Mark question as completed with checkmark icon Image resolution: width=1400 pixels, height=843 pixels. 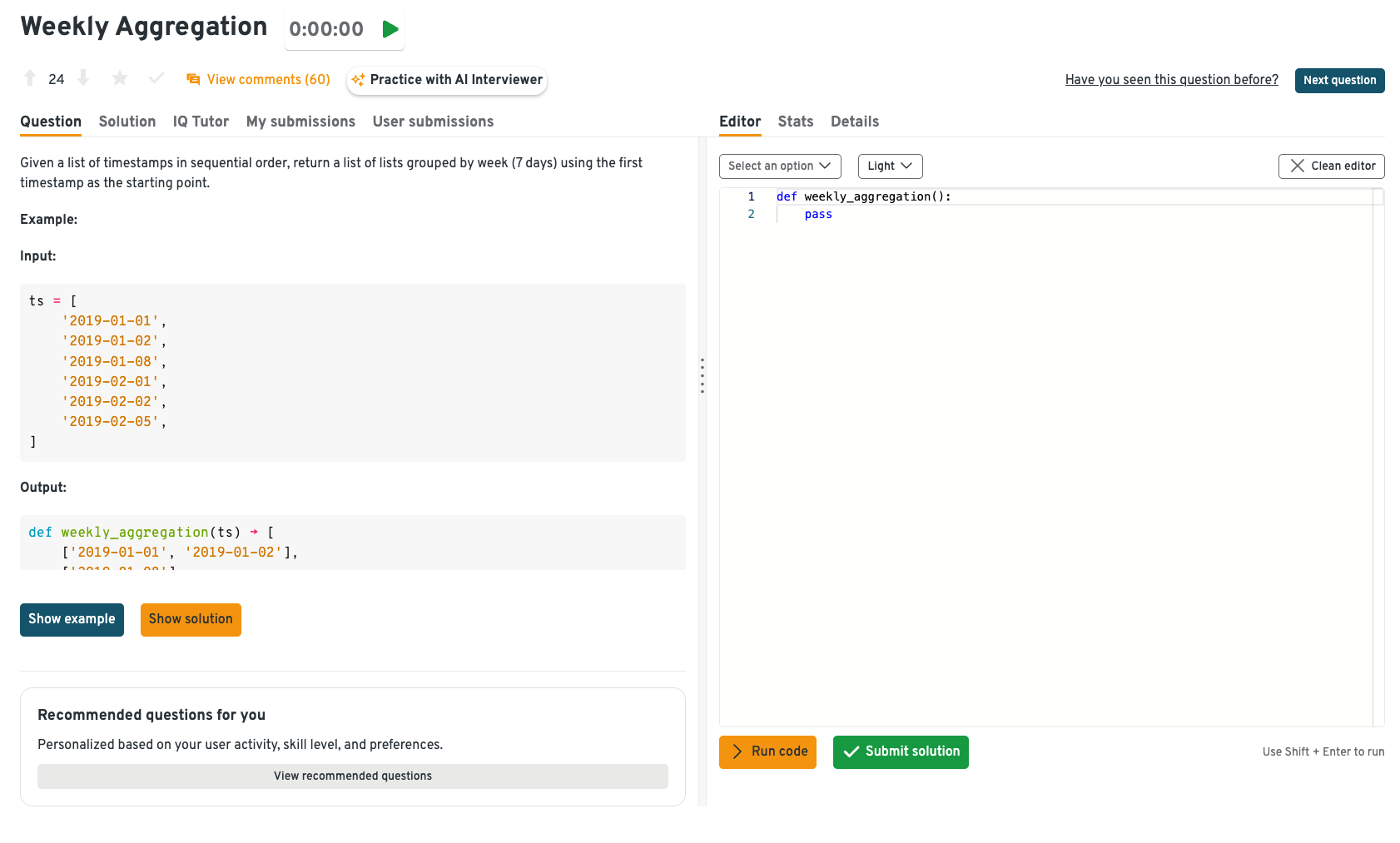coord(156,78)
